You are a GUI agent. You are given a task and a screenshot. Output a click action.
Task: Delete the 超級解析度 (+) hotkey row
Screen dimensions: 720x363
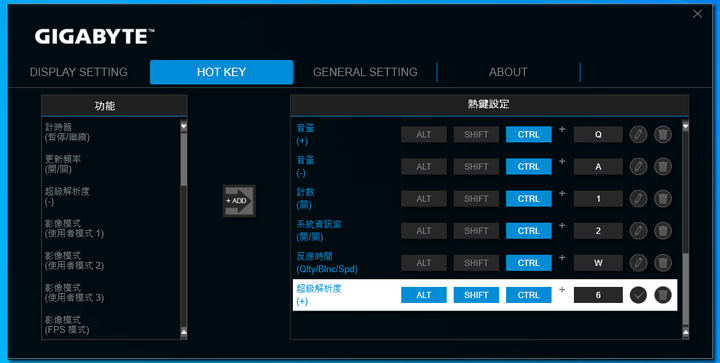[x=663, y=295]
